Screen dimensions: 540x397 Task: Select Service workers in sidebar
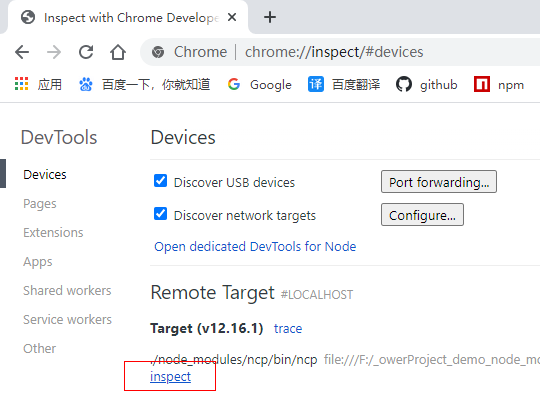pyautogui.click(x=68, y=320)
